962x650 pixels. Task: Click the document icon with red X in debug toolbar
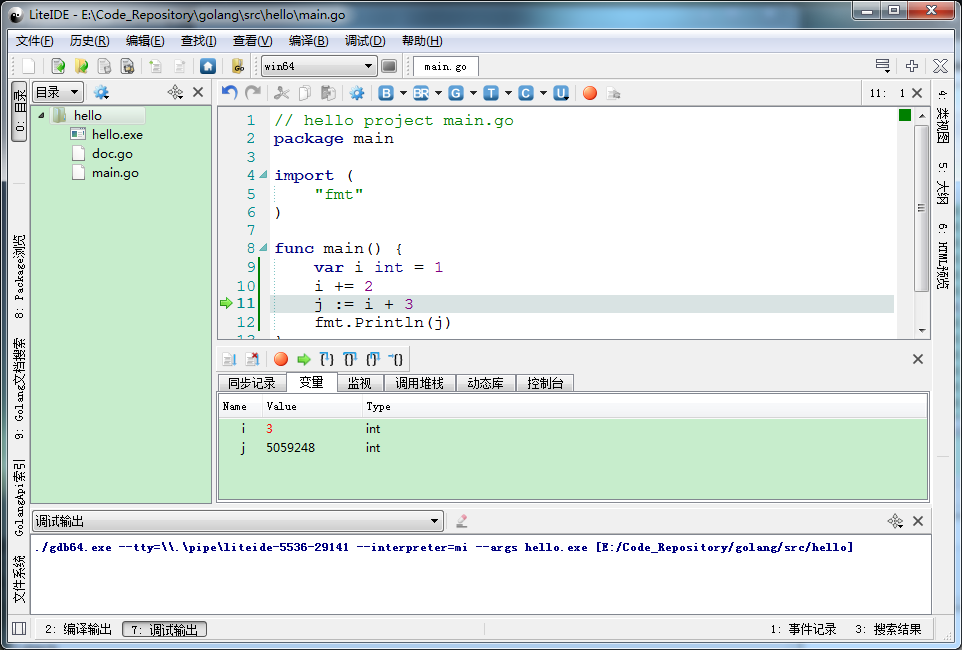coord(252,359)
